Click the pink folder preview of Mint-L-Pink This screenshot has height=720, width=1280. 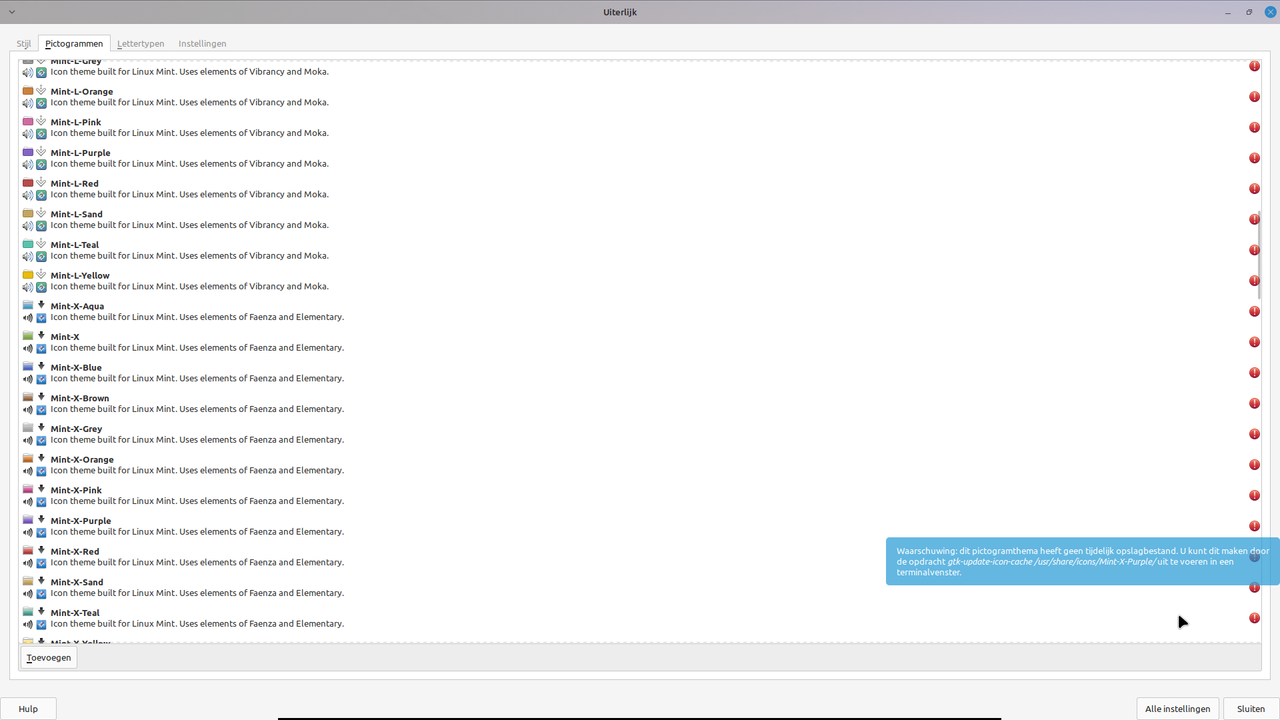tap(28, 122)
